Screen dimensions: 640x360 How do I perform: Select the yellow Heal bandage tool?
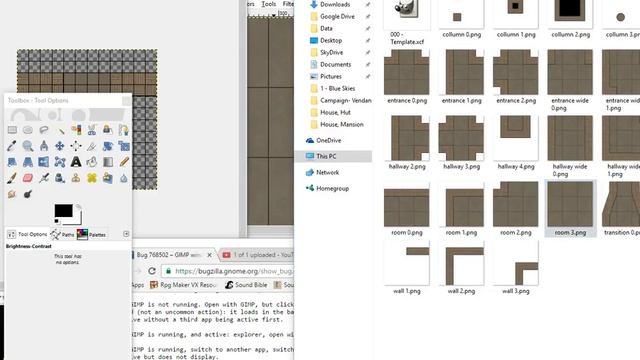coord(92,178)
